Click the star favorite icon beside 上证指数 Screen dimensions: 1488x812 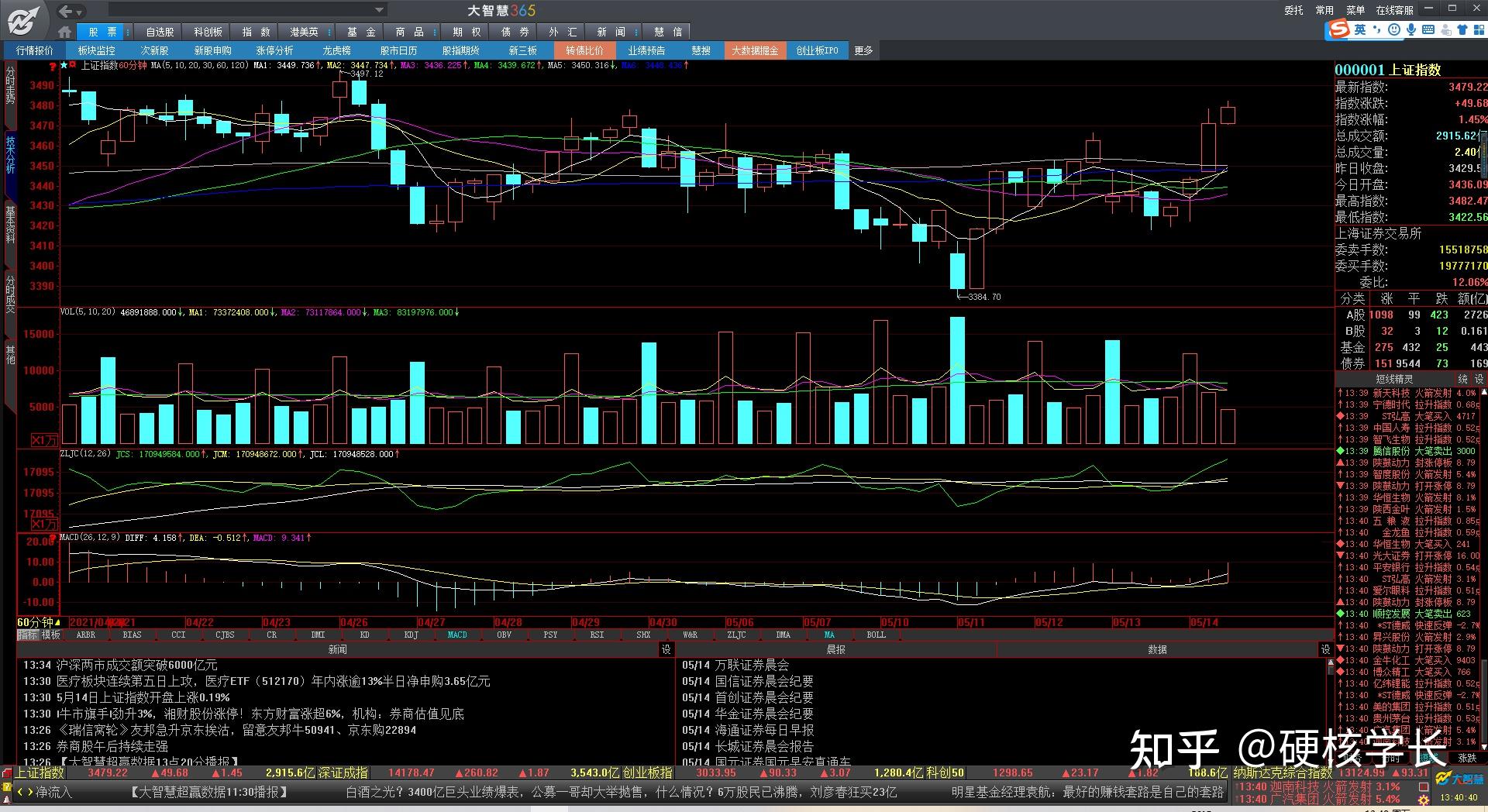point(64,66)
